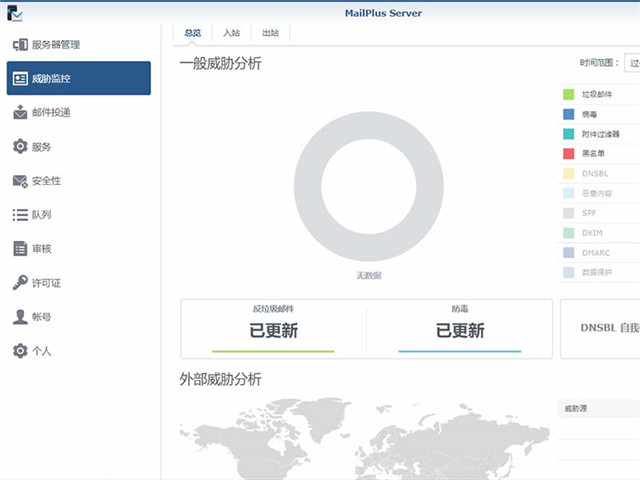Viewport: 640px width, 480px height.
Task: Click the 服务 gear icon
Action: [x=20, y=147]
